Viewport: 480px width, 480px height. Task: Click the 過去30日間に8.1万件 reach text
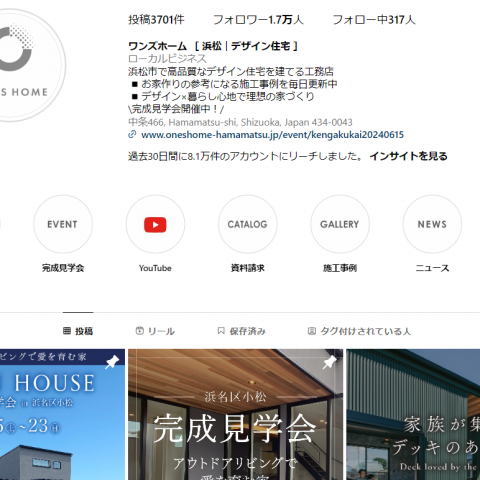(x=245, y=156)
